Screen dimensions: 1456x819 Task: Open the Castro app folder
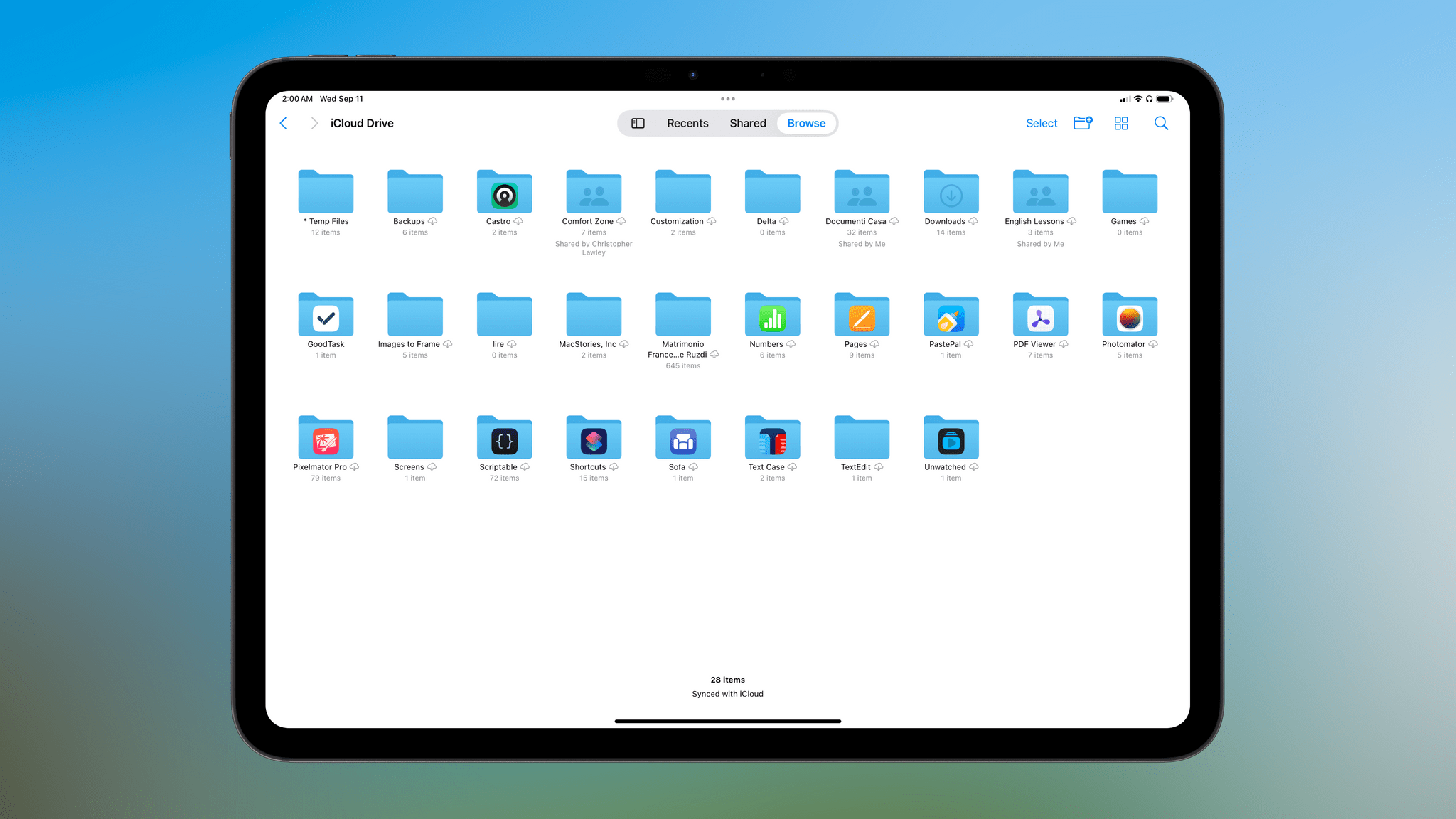point(504,193)
